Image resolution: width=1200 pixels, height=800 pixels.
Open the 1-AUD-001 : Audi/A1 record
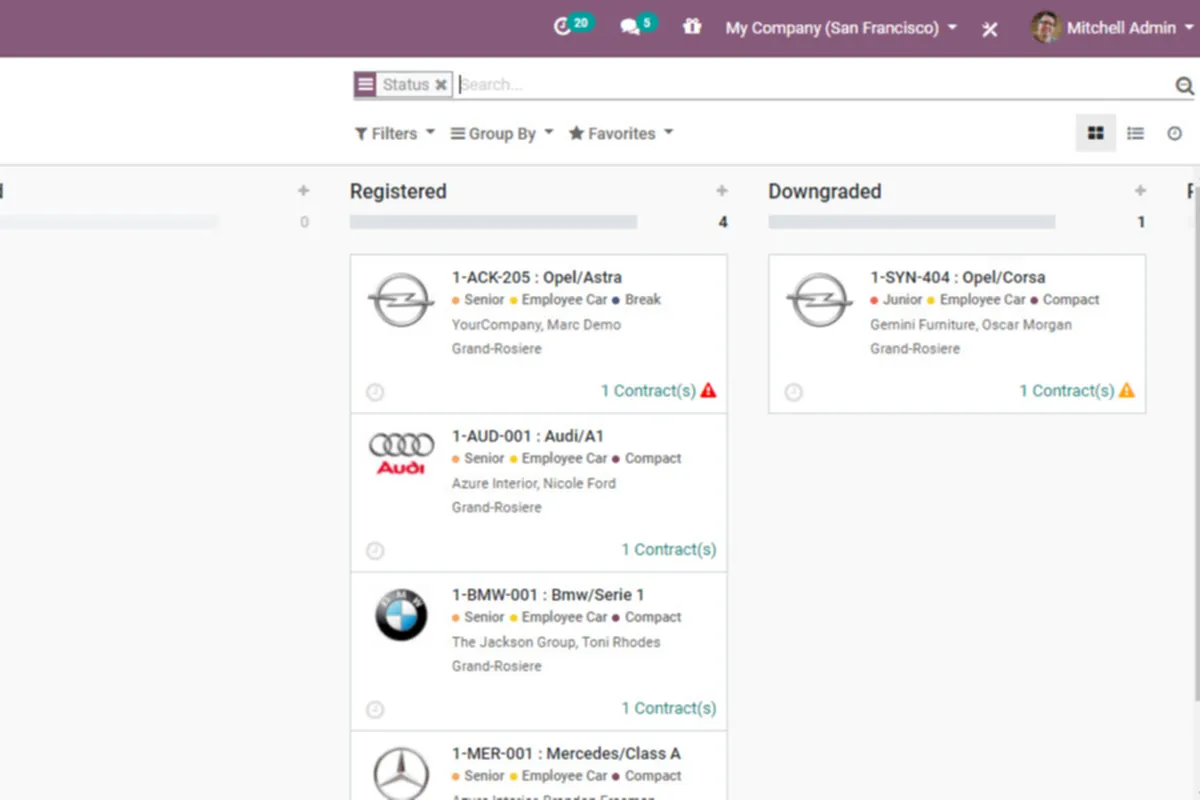528,436
